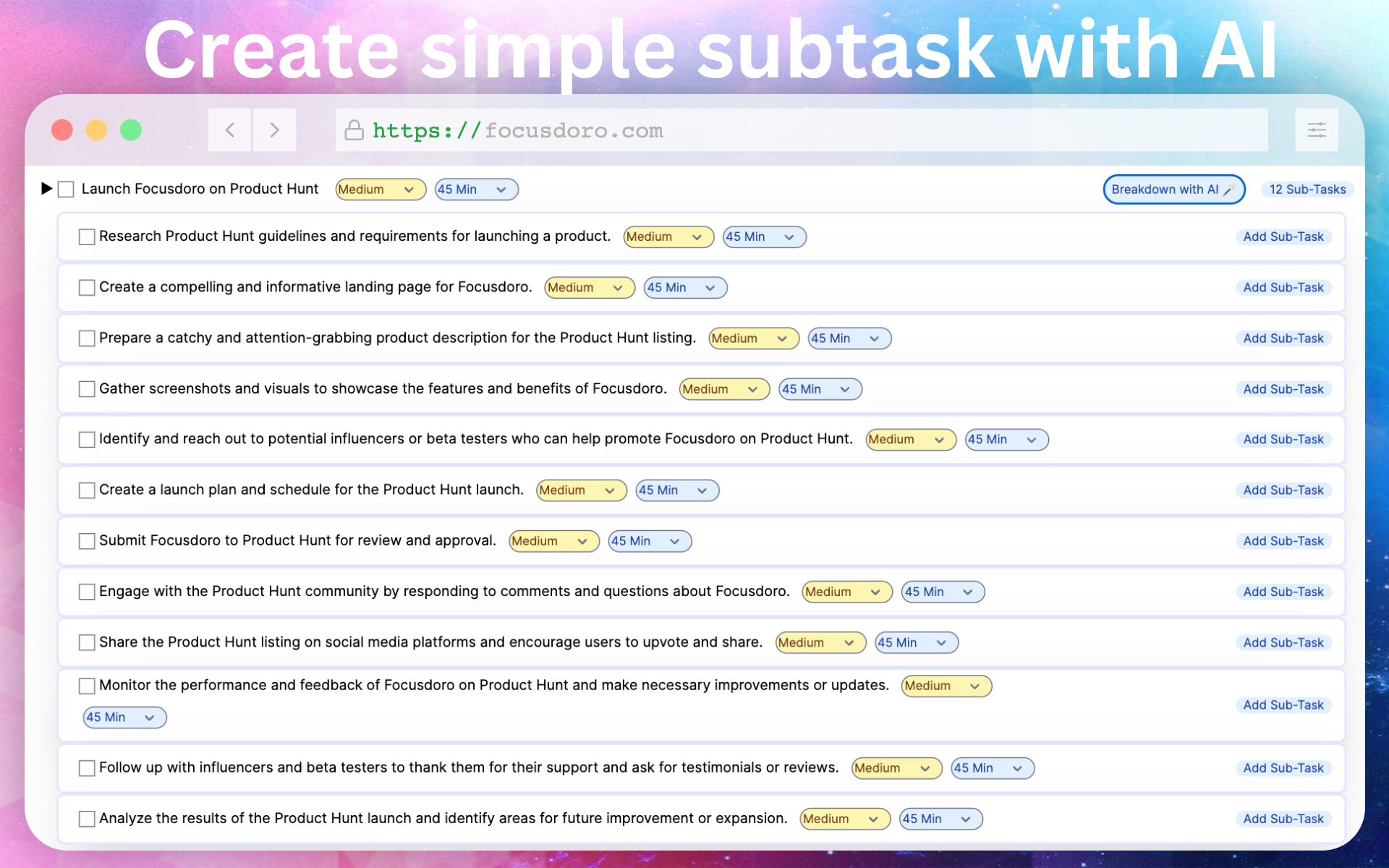
Task: Click the browser back arrow icon
Action: (230, 130)
